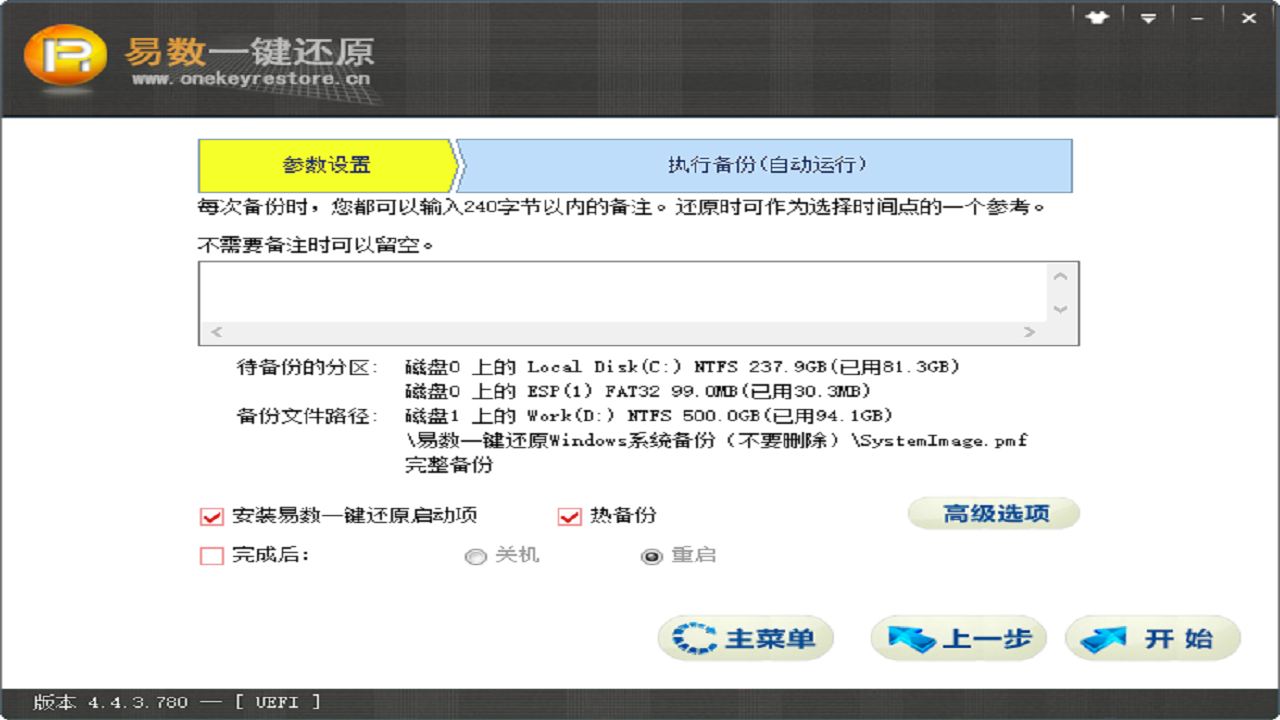Viewport: 1280px width, 720px height.
Task: Uncheck 安装易数一键还原启动项 checkbox
Action: [211, 517]
